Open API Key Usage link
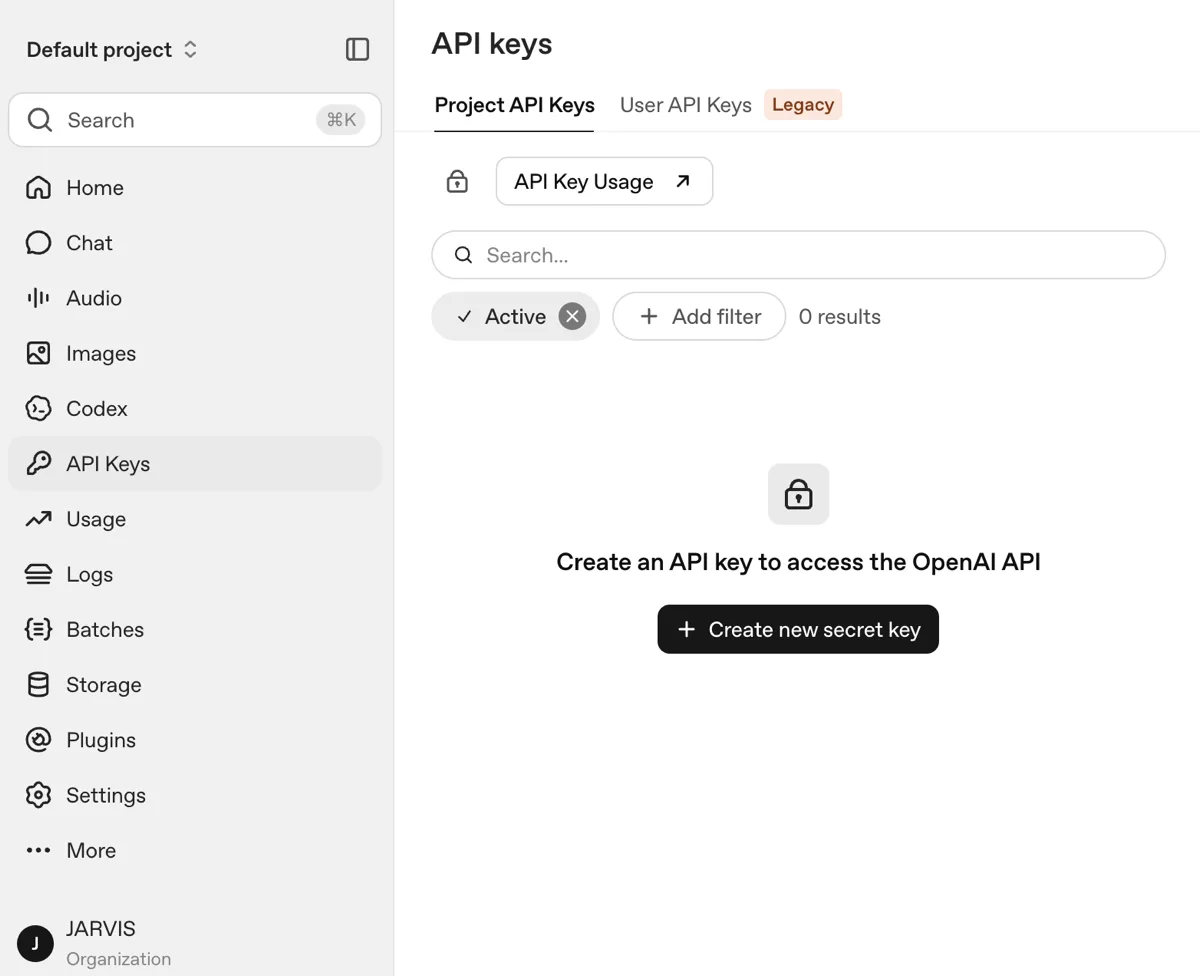1200x976 pixels. pos(604,181)
